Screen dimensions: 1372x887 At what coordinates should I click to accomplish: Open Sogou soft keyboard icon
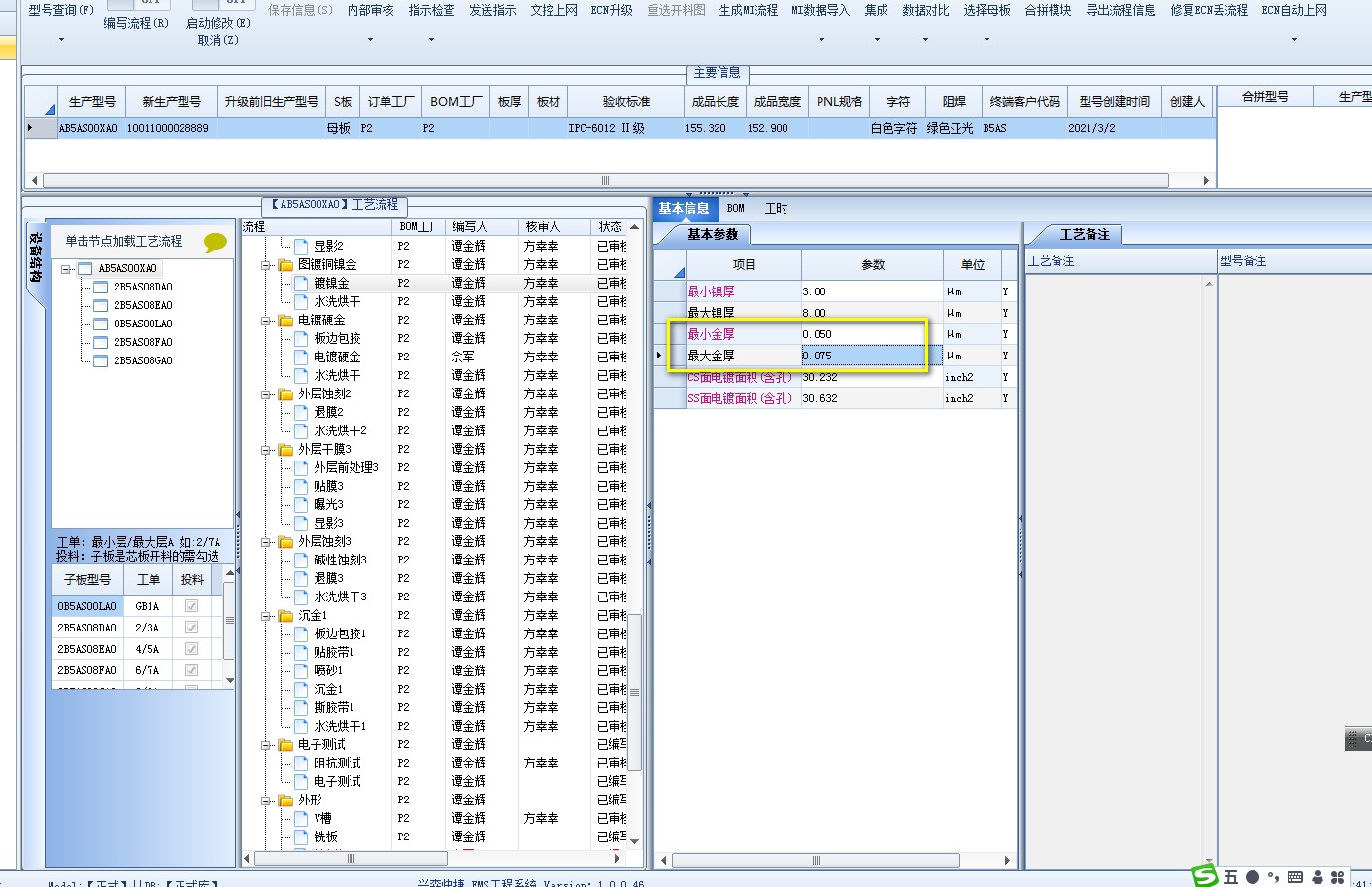1294,877
